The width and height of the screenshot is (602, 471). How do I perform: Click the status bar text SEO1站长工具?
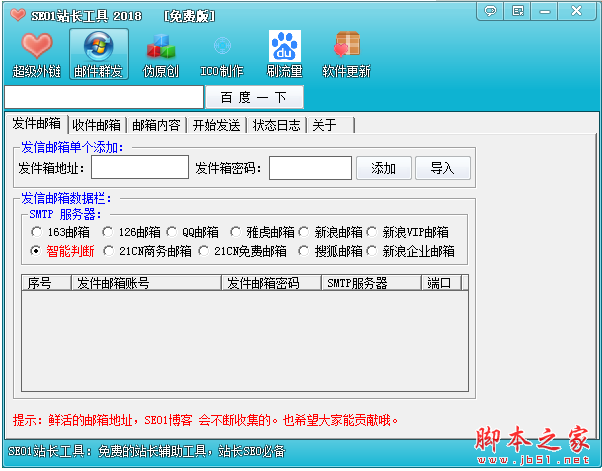(x=146, y=451)
